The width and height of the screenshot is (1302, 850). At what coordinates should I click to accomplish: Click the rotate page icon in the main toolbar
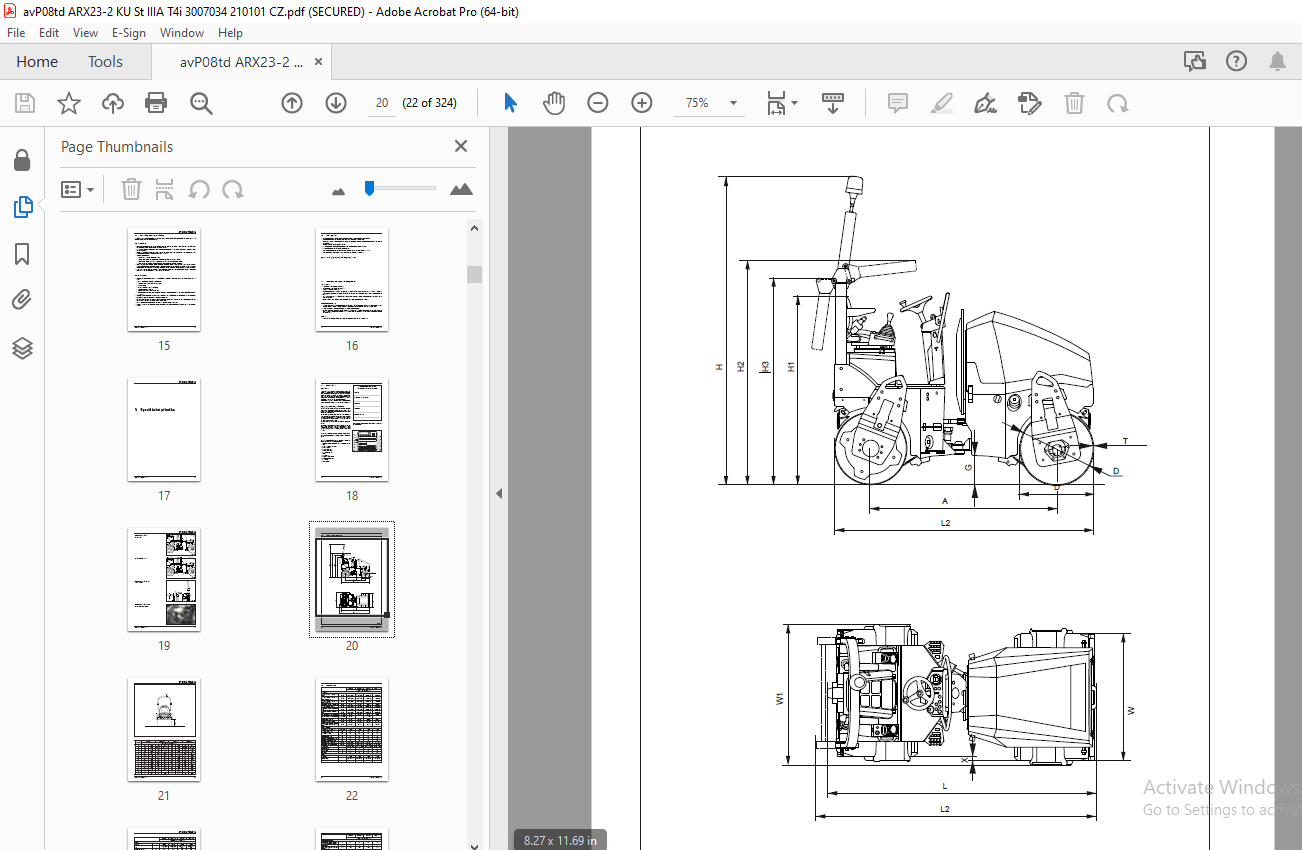(x=1118, y=103)
